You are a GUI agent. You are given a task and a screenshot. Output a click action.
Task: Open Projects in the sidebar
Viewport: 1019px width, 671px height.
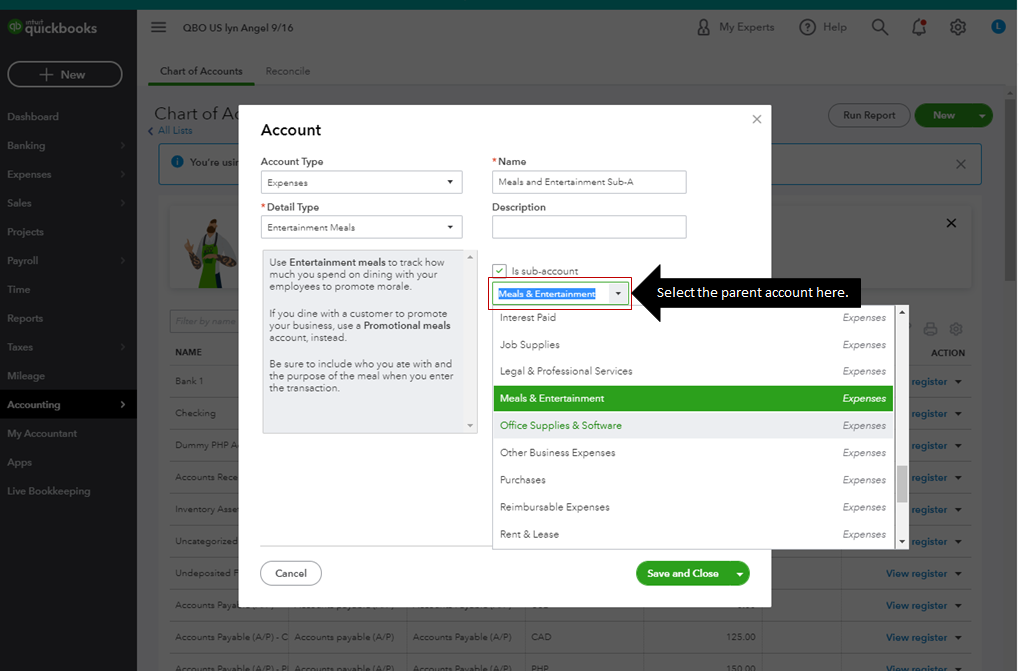[25, 232]
